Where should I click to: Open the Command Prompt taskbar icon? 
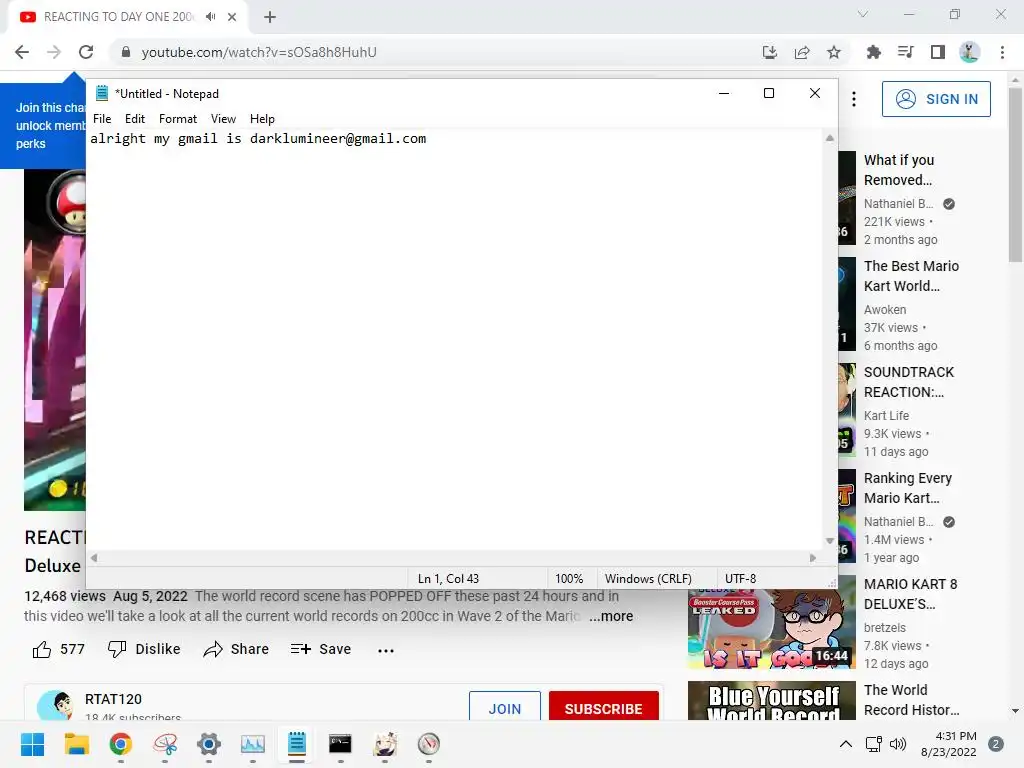coord(340,744)
